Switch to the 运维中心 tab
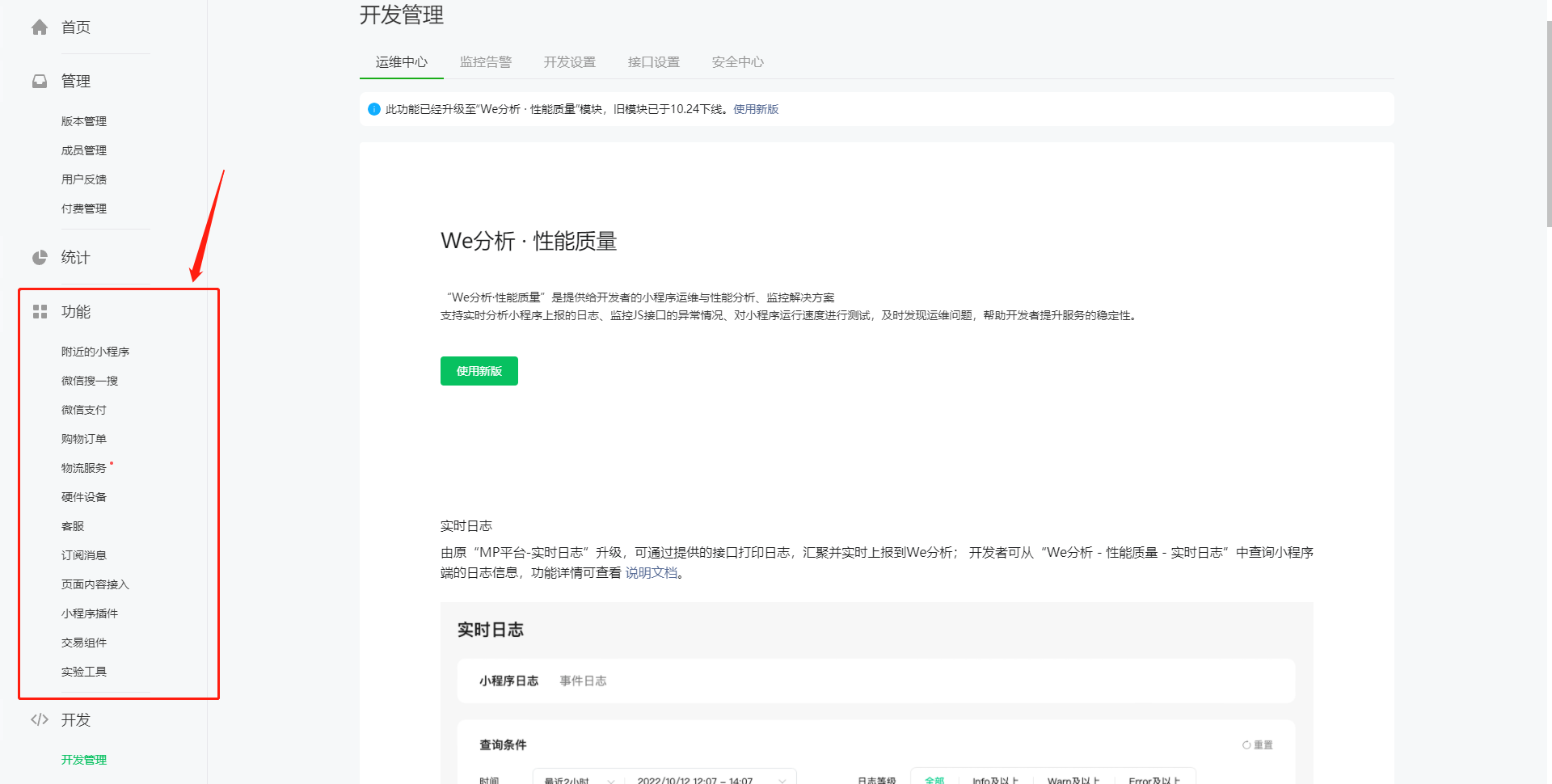The image size is (1552, 784). (402, 62)
